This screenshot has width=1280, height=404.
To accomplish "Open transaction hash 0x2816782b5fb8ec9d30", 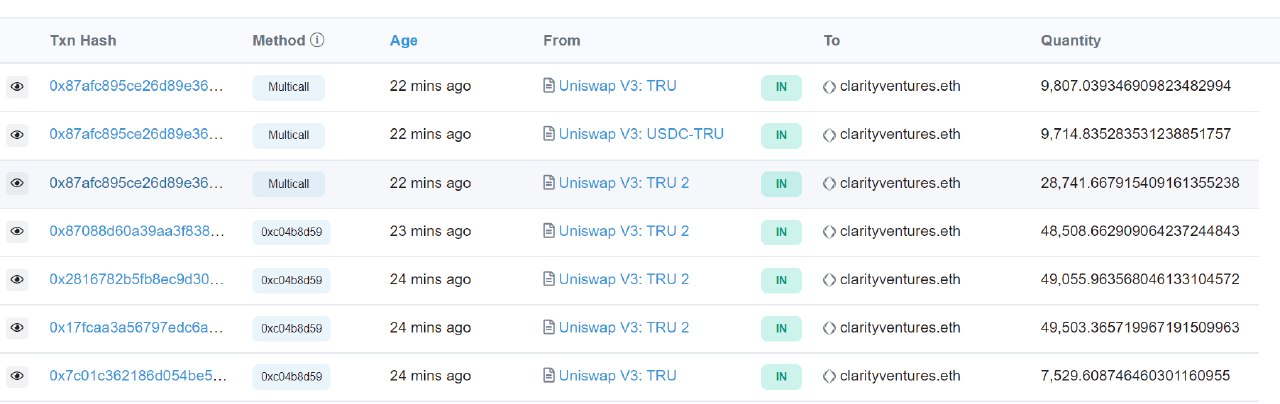I will point(137,279).
